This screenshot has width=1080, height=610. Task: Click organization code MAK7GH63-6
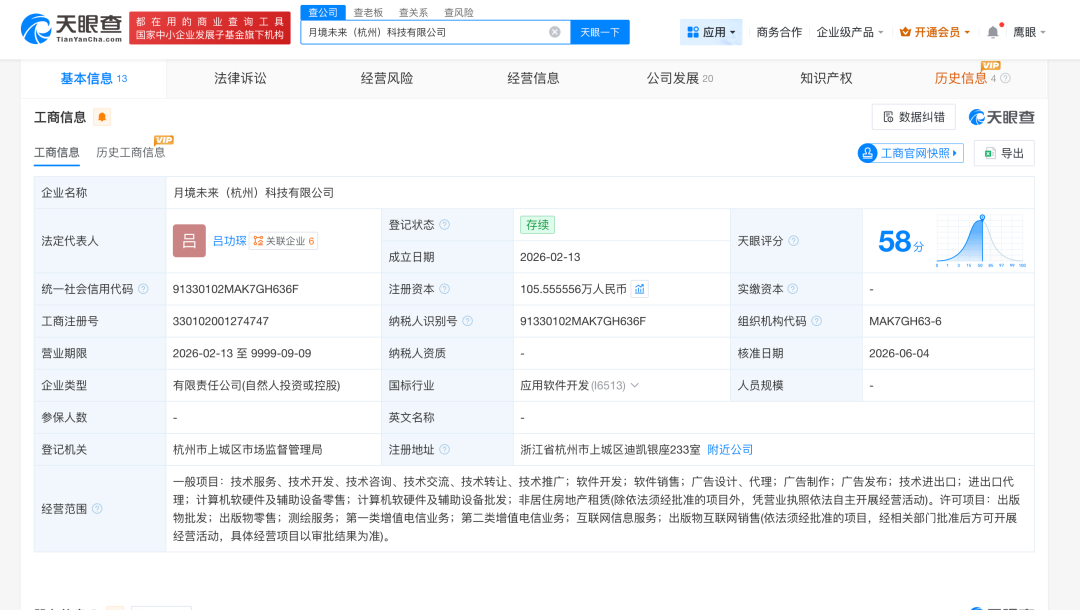click(x=905, y=321)
